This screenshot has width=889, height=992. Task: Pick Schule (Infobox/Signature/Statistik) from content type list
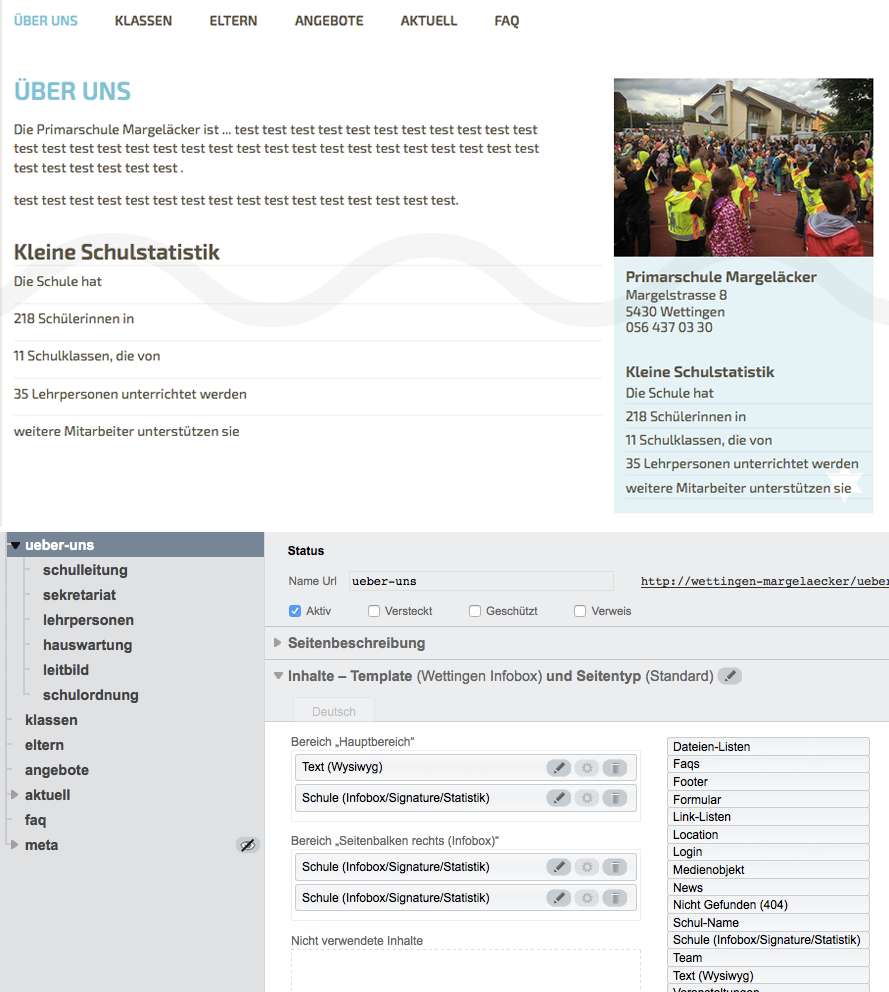point(768,939)
